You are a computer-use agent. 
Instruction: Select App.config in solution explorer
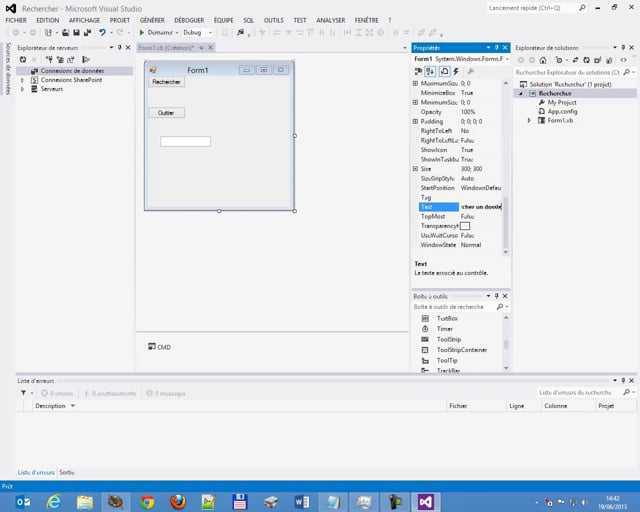tap(562, 111)
